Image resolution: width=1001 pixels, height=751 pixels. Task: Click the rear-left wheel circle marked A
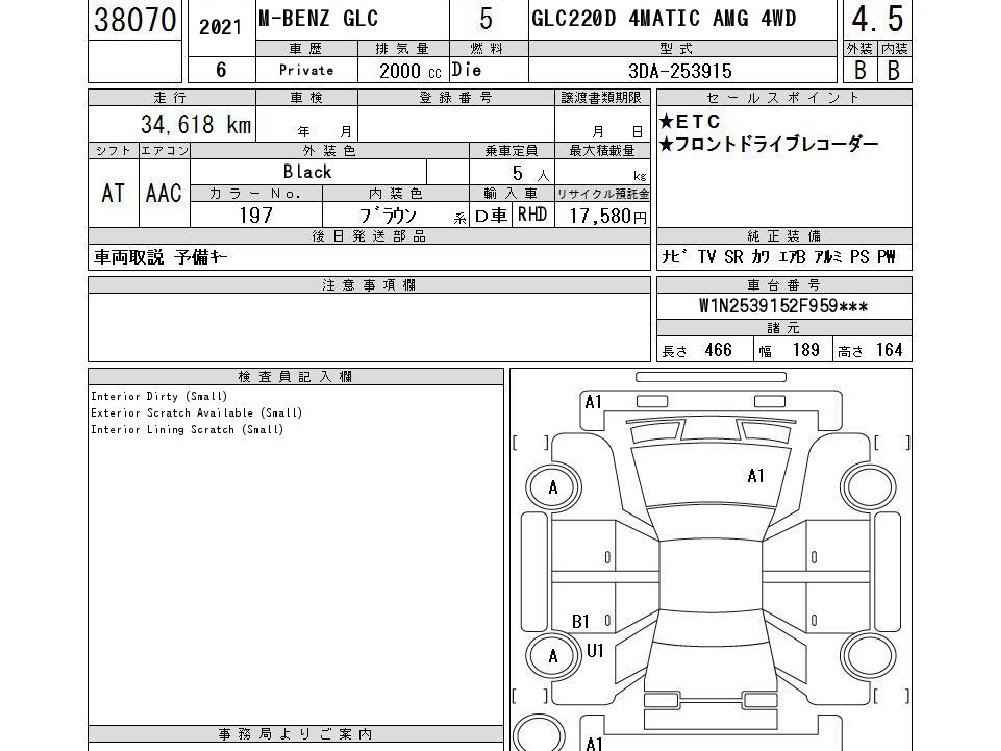pos(553,655)
